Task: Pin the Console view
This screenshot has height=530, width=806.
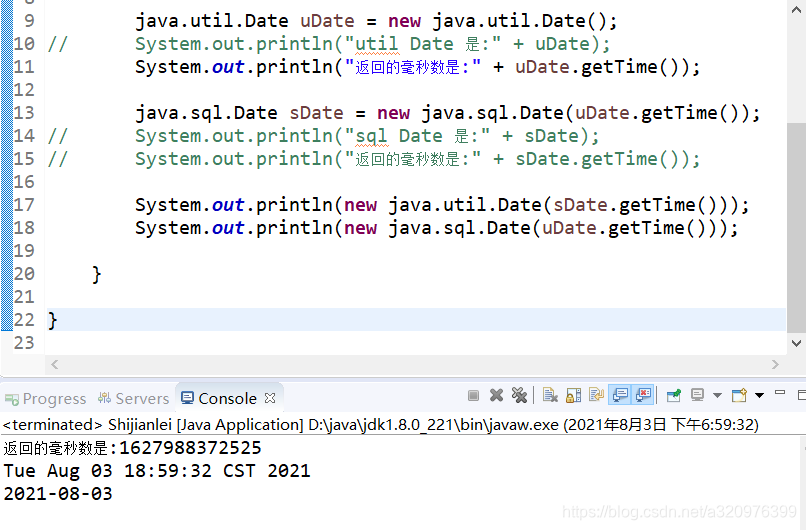Action: pos(673,395)
